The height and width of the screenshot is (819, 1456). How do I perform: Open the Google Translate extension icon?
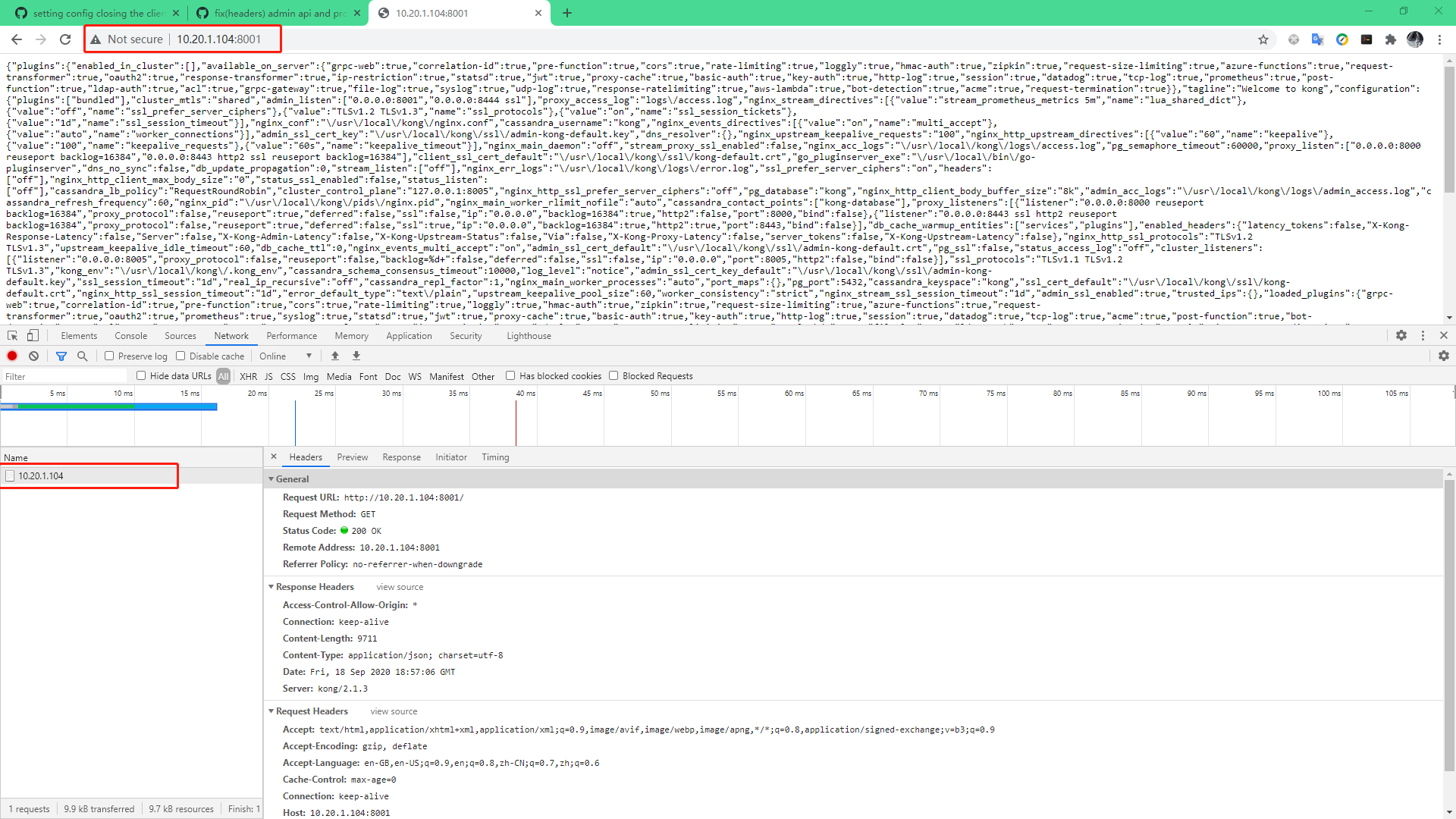coord(1317,39)
